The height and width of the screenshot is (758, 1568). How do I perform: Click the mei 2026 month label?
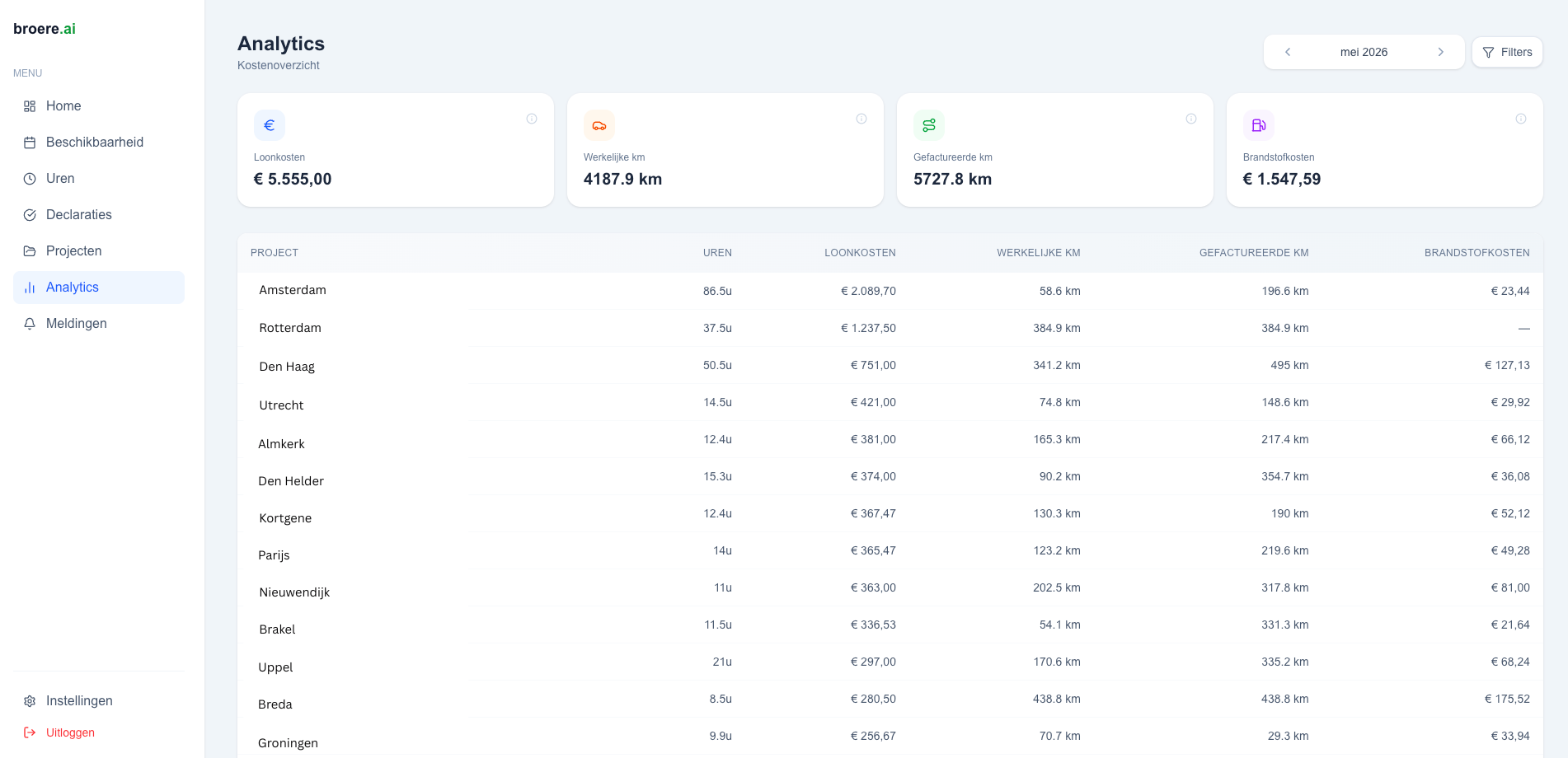pyautogui.click(x=1364, y=52)
